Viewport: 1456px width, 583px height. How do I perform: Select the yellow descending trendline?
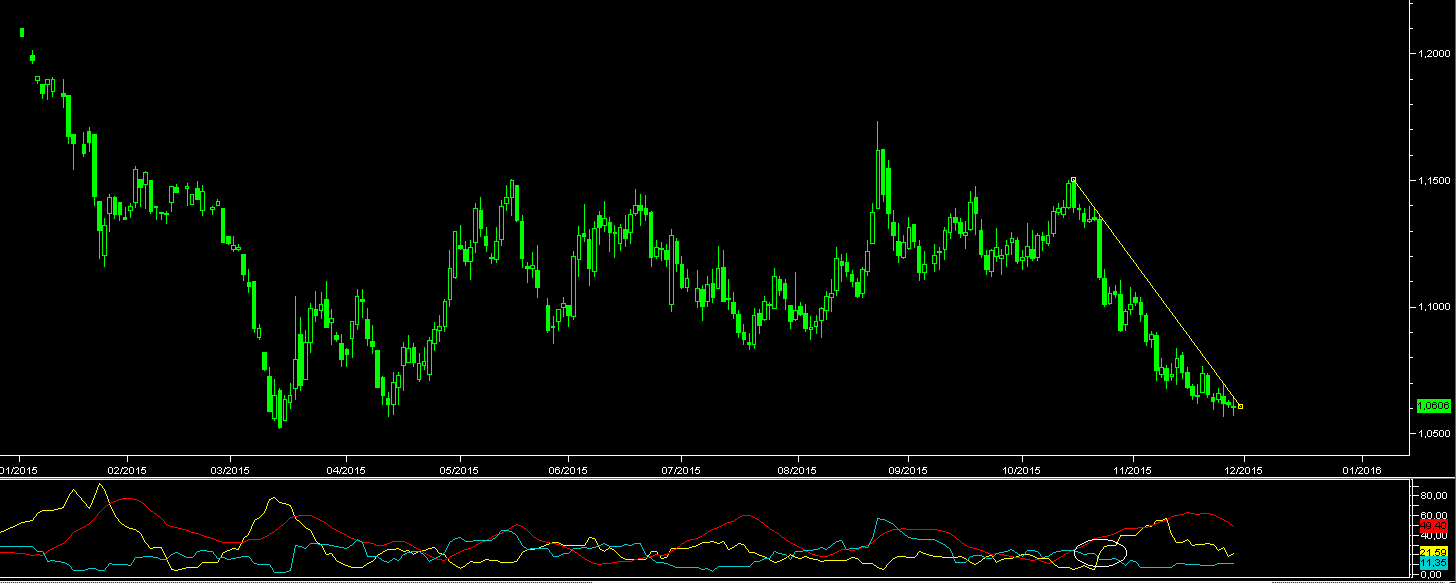(1157, 293)
